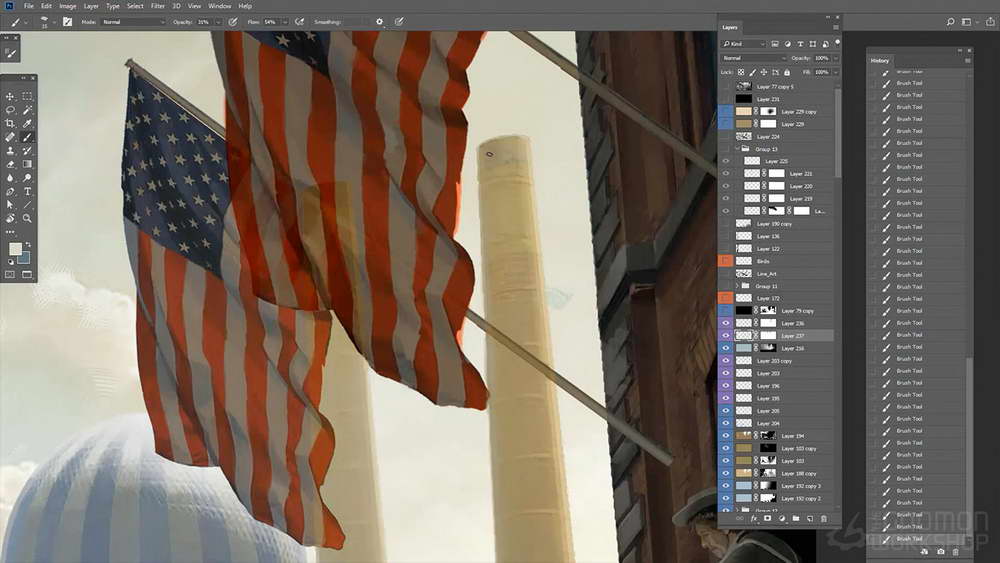Hide Layer 236
This screenshot has height=563, width=1000.
726,323
